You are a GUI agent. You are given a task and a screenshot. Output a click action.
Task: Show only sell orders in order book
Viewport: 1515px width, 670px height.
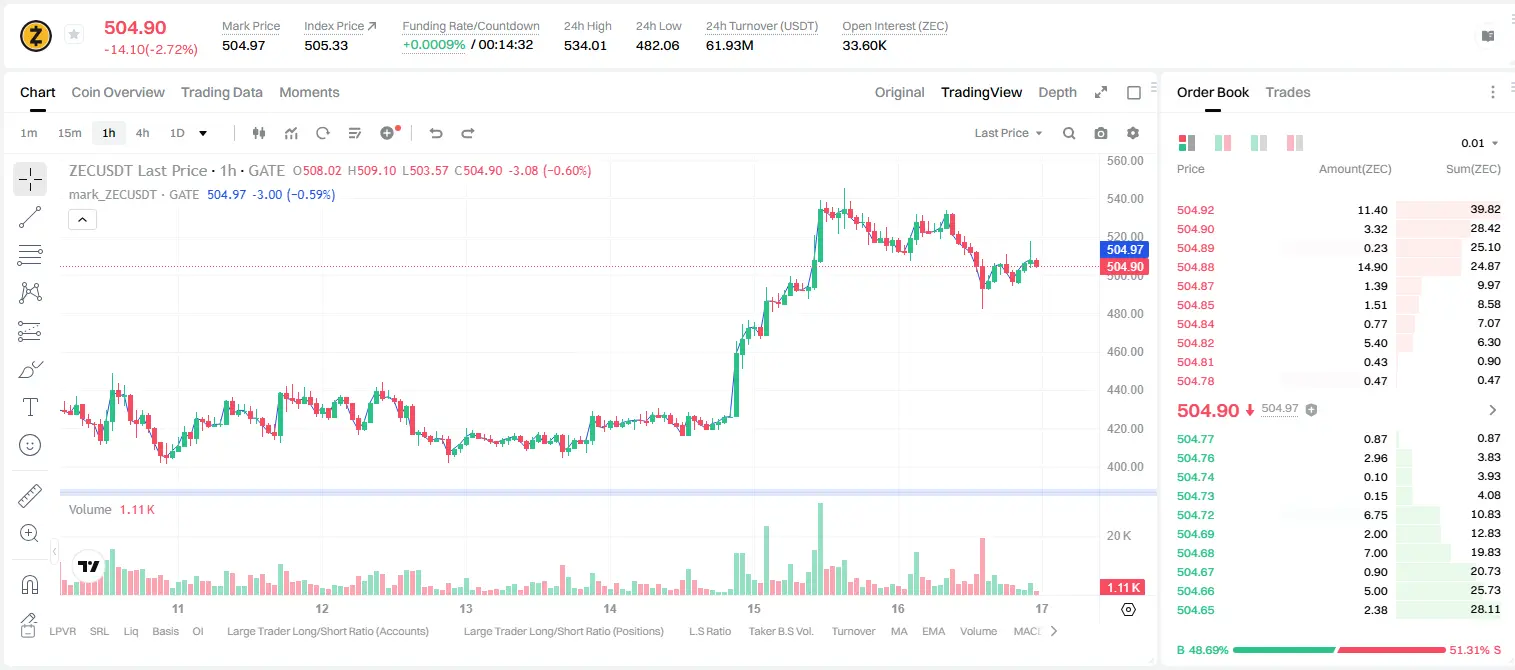tap(1294, 143)
